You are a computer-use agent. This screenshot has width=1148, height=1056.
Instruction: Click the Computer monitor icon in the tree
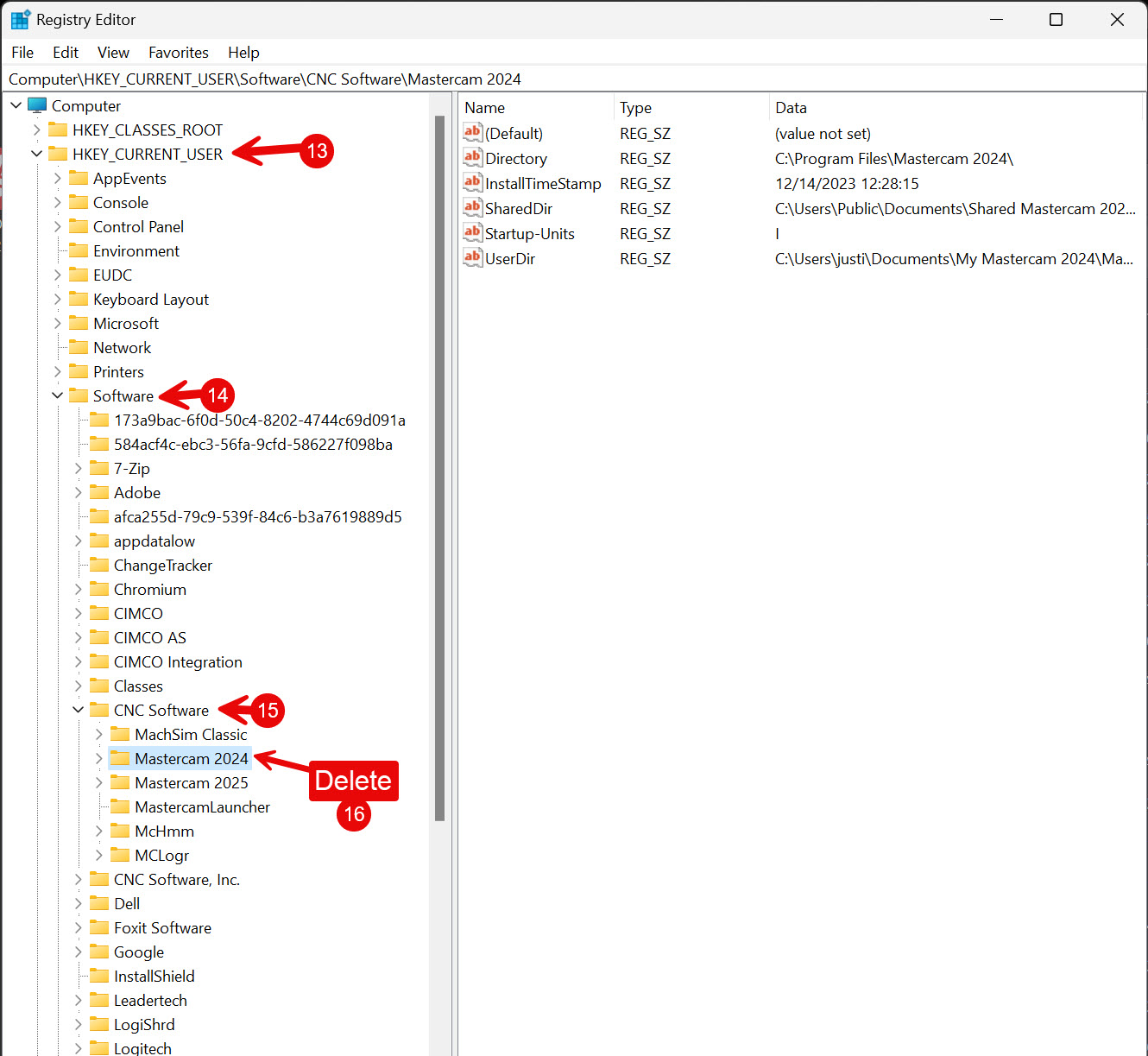click(x=37, y=105)
